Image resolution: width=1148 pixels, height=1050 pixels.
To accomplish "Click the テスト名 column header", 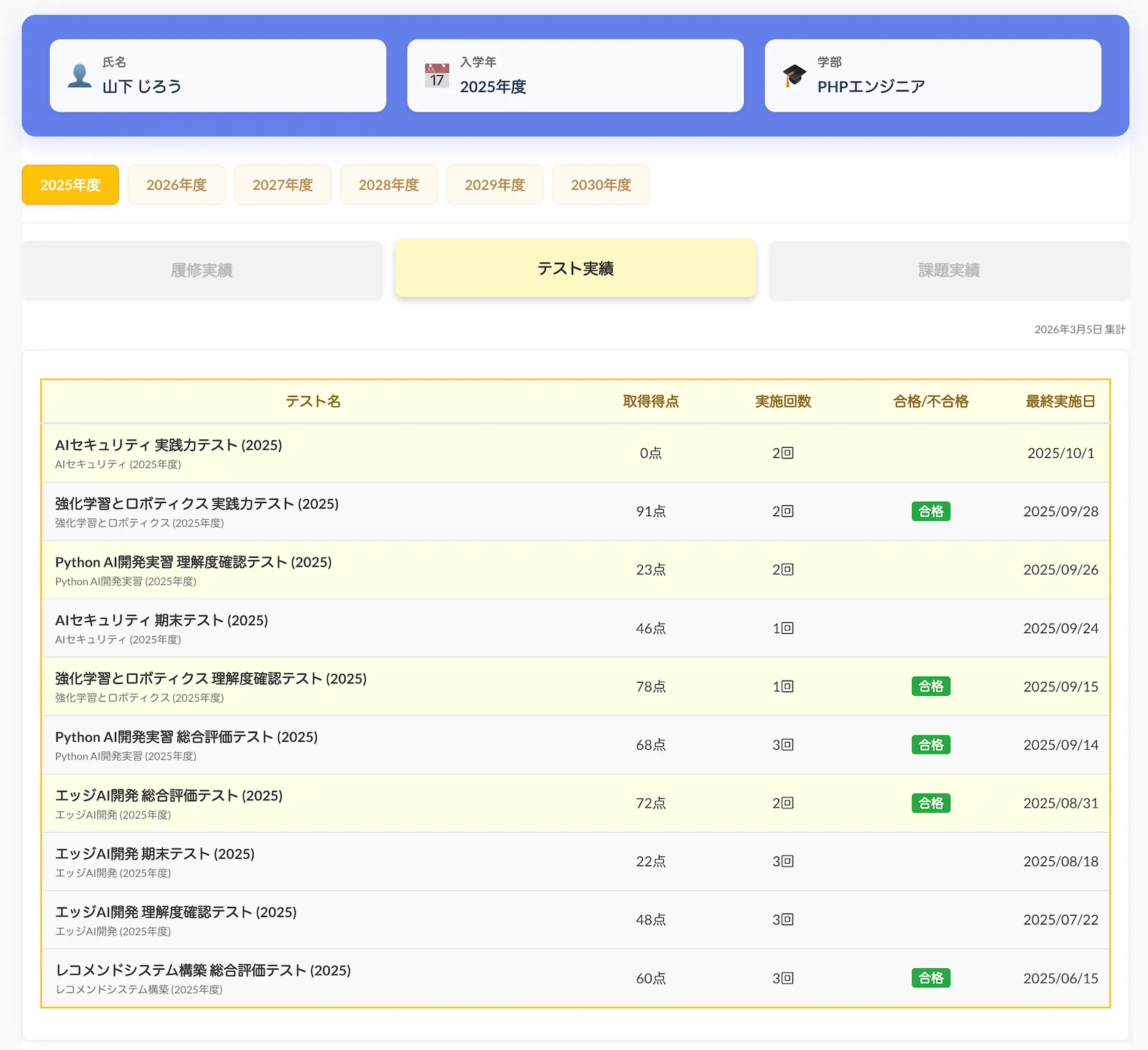I will (x=313, y=401).
